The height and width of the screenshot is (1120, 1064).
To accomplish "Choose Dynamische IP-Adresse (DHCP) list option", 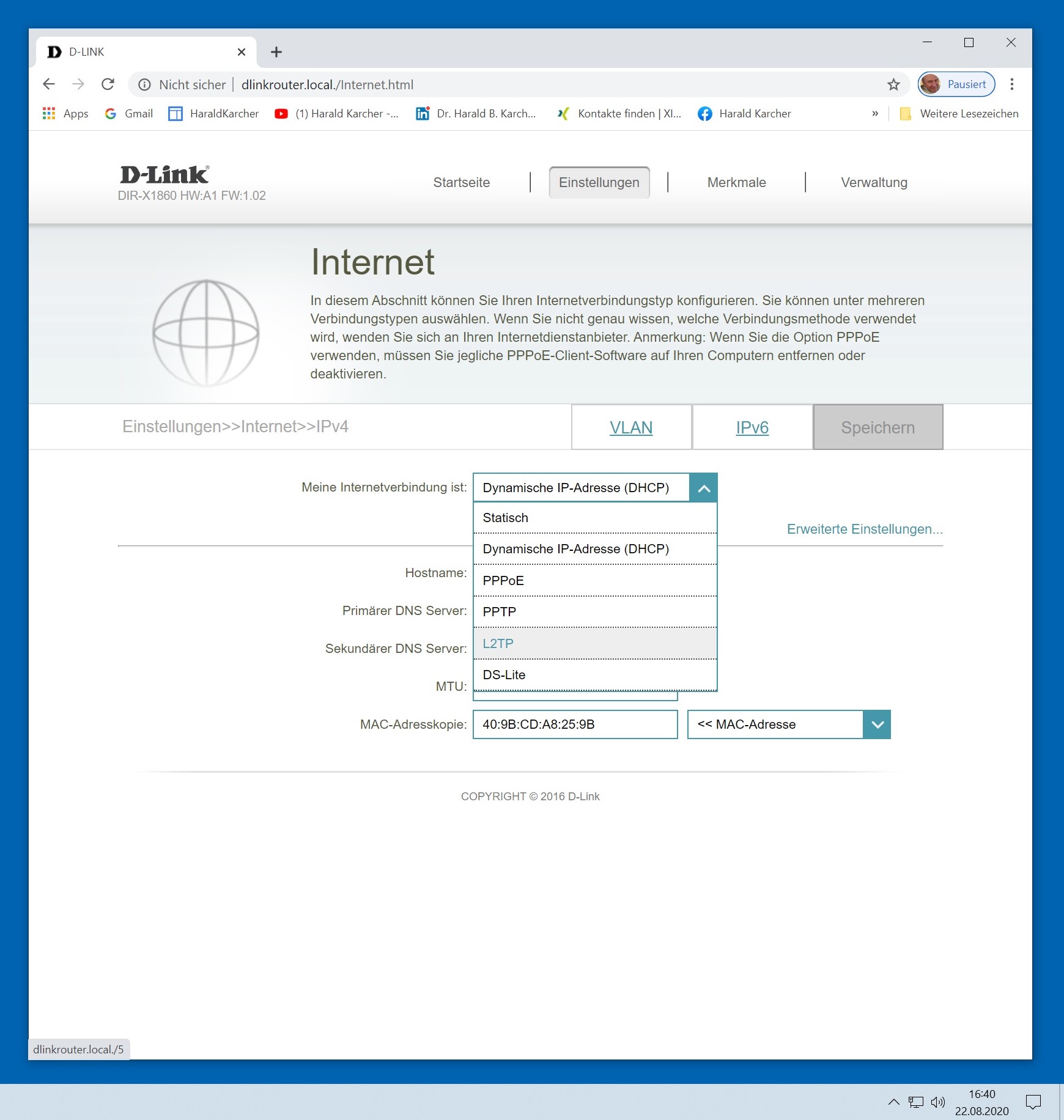I will click(595, 549).
